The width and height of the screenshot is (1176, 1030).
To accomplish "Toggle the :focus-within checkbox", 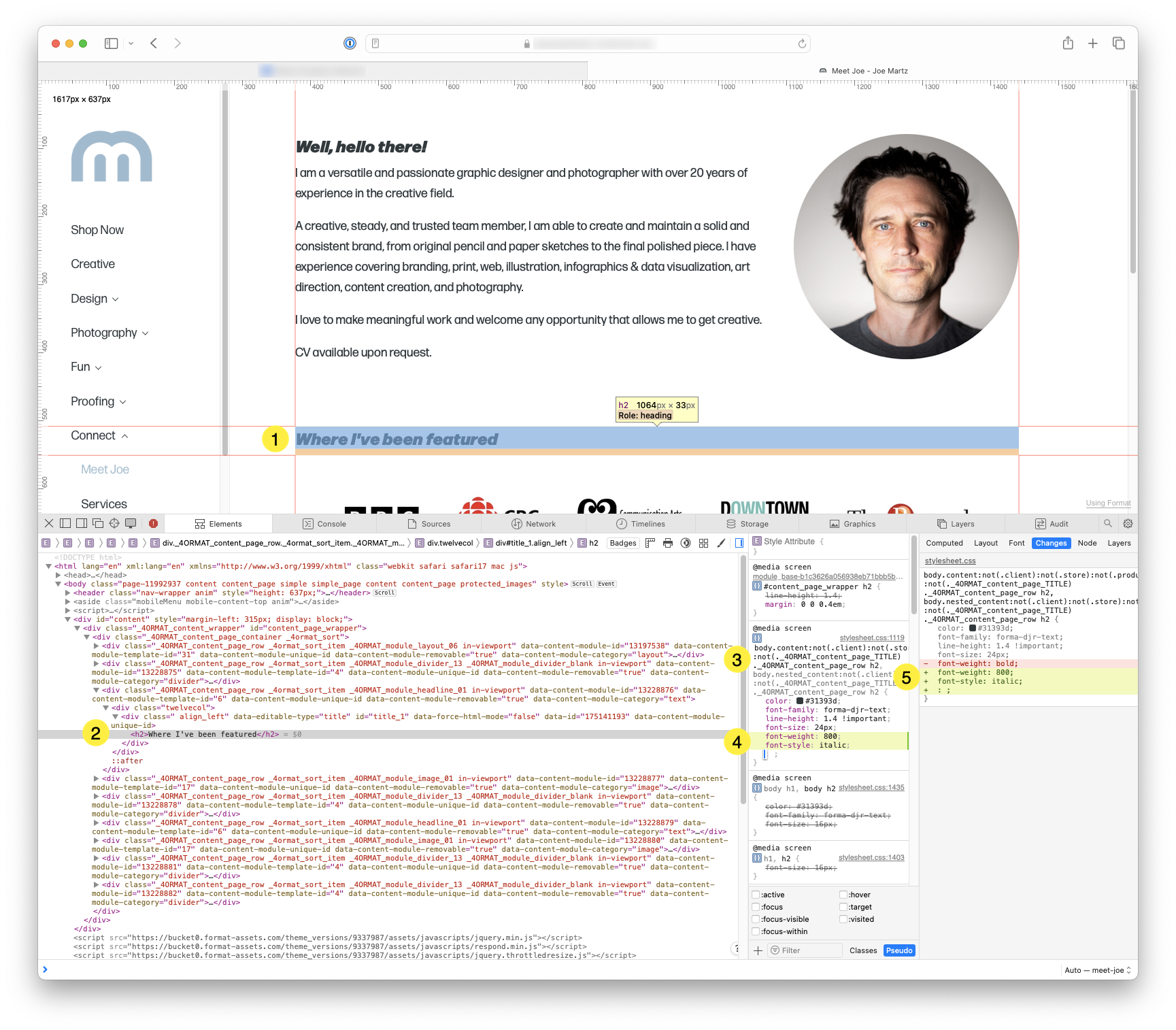I will (x=756, y=931).
